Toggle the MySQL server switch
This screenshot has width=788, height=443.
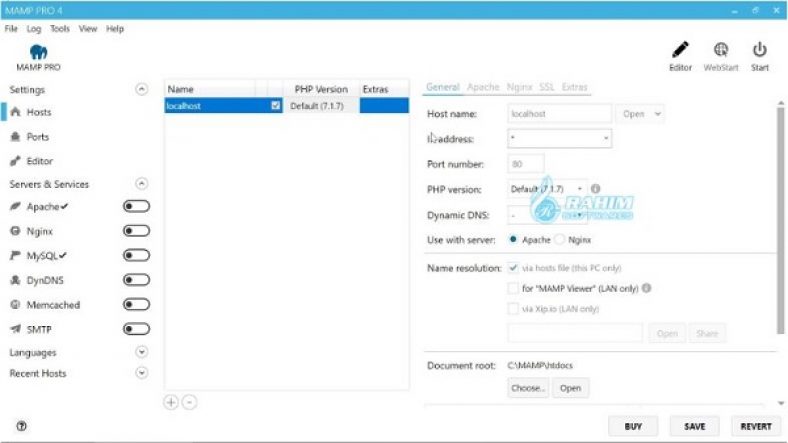136,255
